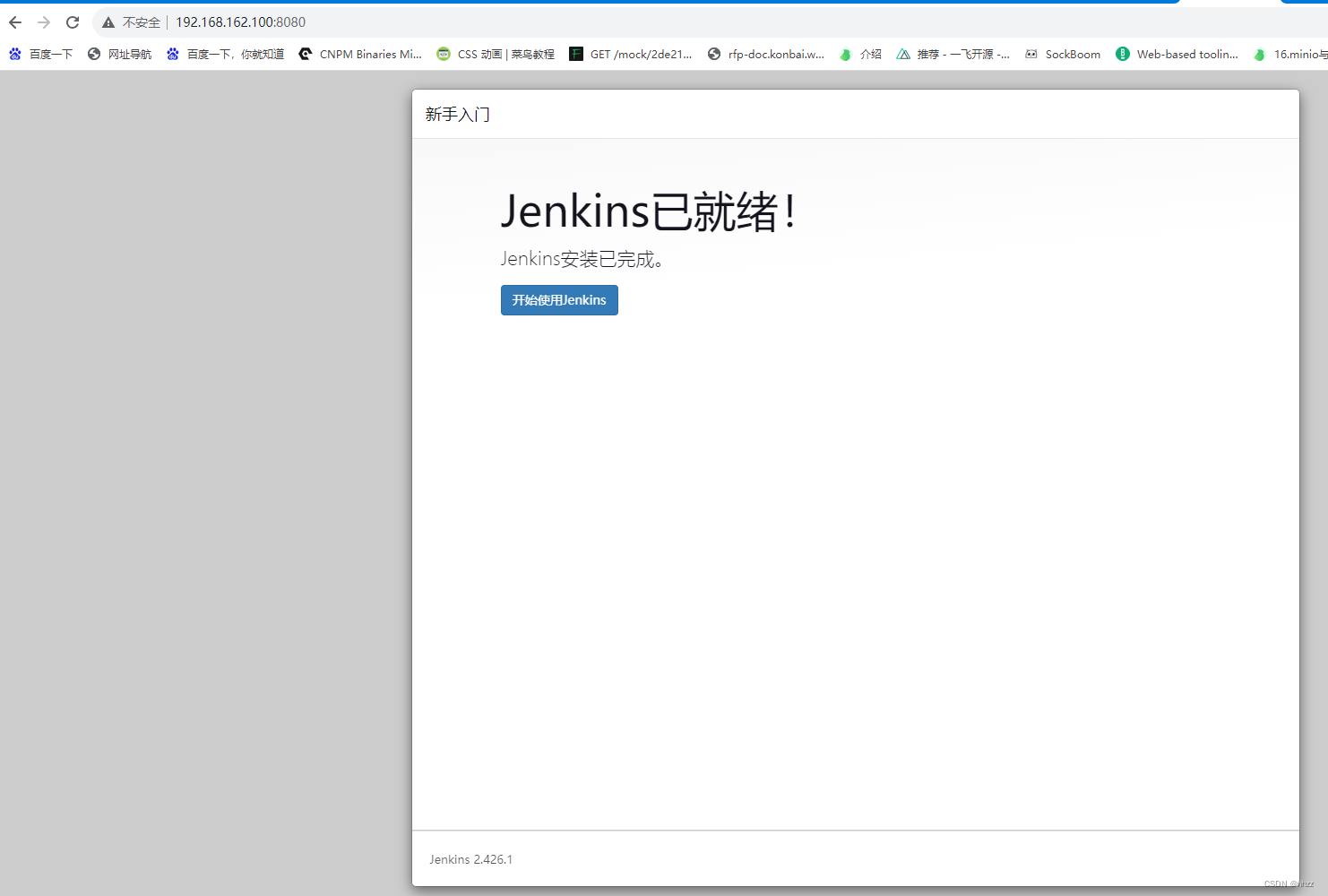Open the GET /mock/2de21... bookmark
1328x896 pixels.
(x=631, y=55)
